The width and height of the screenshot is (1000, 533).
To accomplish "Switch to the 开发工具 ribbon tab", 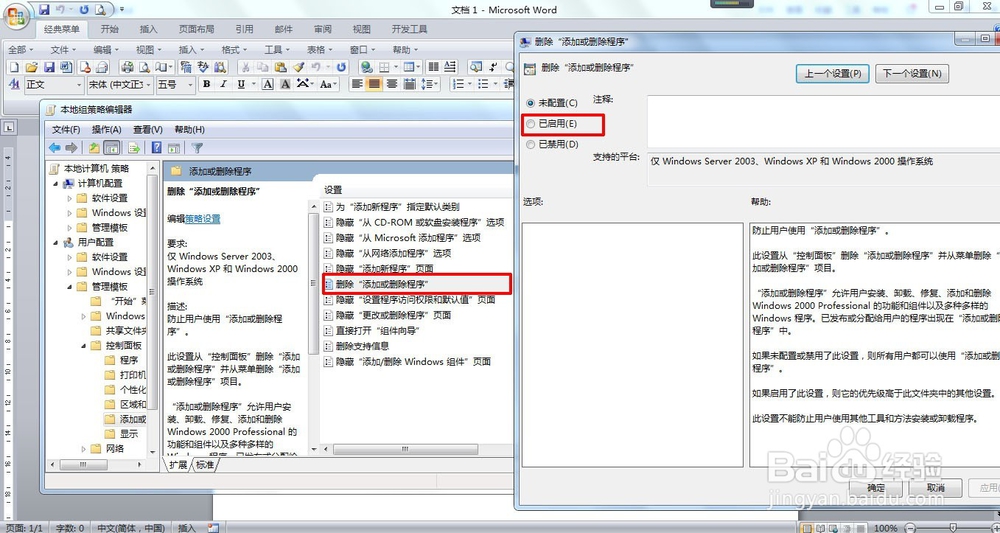I will [409, 29].
